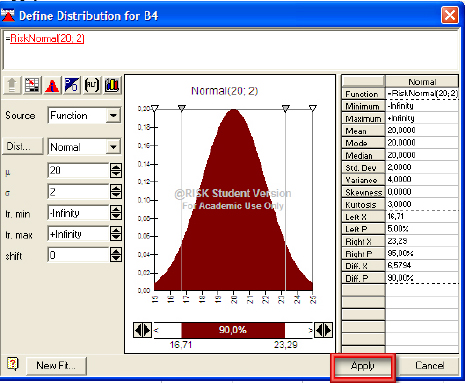Click the Skewness row label
Image resolution: width=465 pixels, height=383 pixels.
pos(363,192)
